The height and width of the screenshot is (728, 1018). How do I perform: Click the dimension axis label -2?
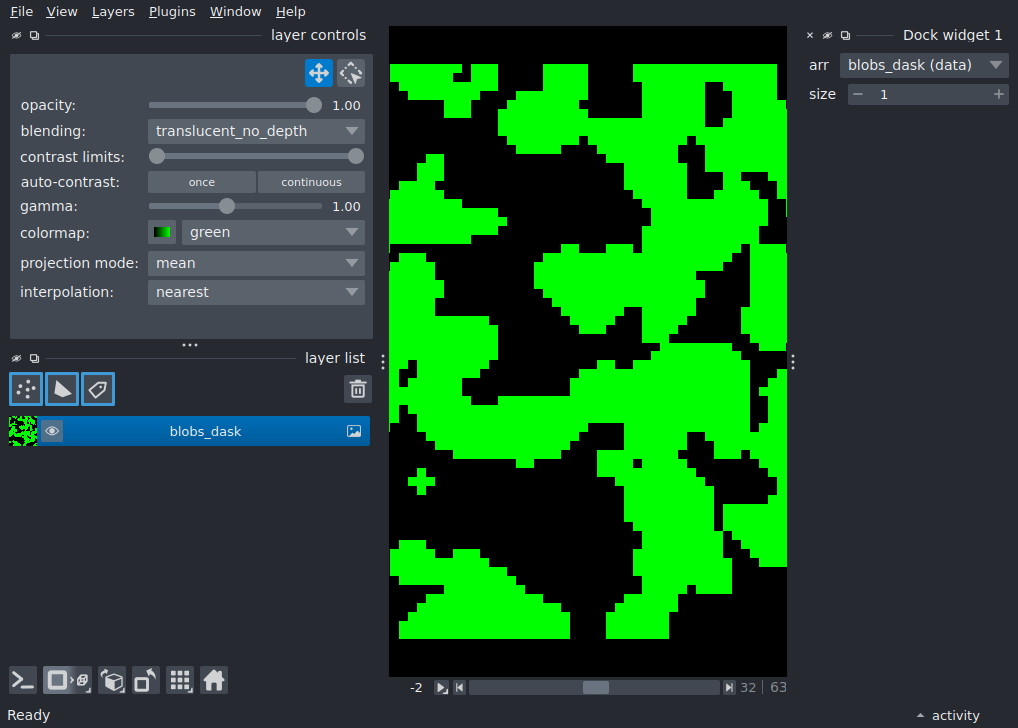point(416,687)
